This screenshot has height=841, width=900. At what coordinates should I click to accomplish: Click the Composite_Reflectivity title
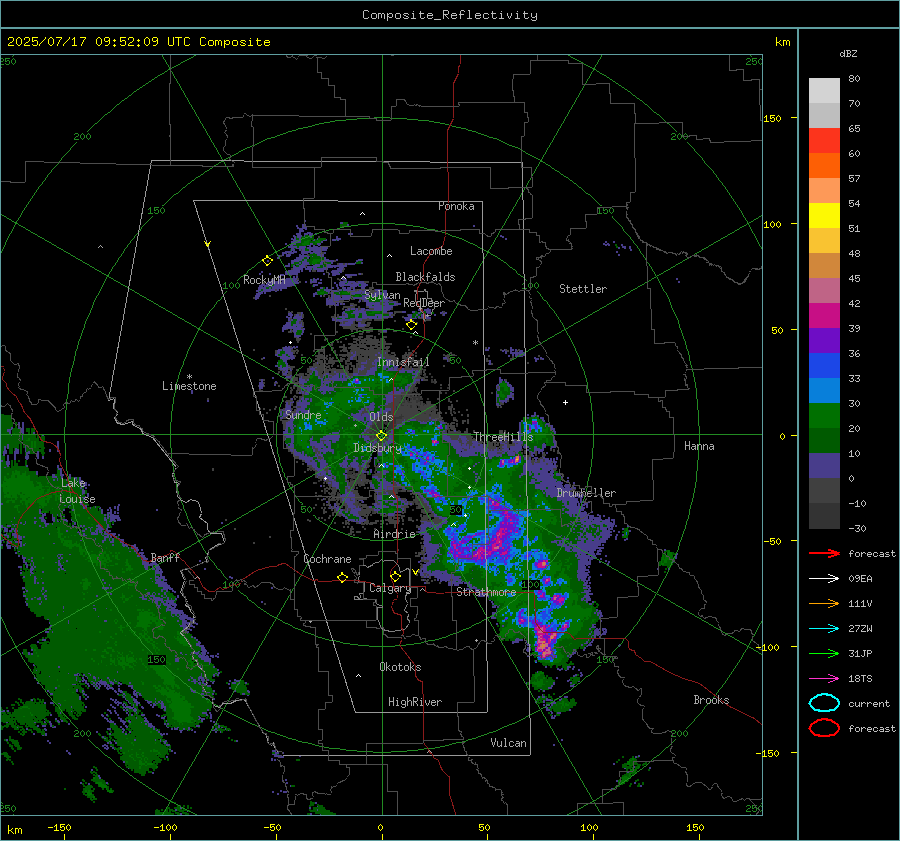point(450,15)
